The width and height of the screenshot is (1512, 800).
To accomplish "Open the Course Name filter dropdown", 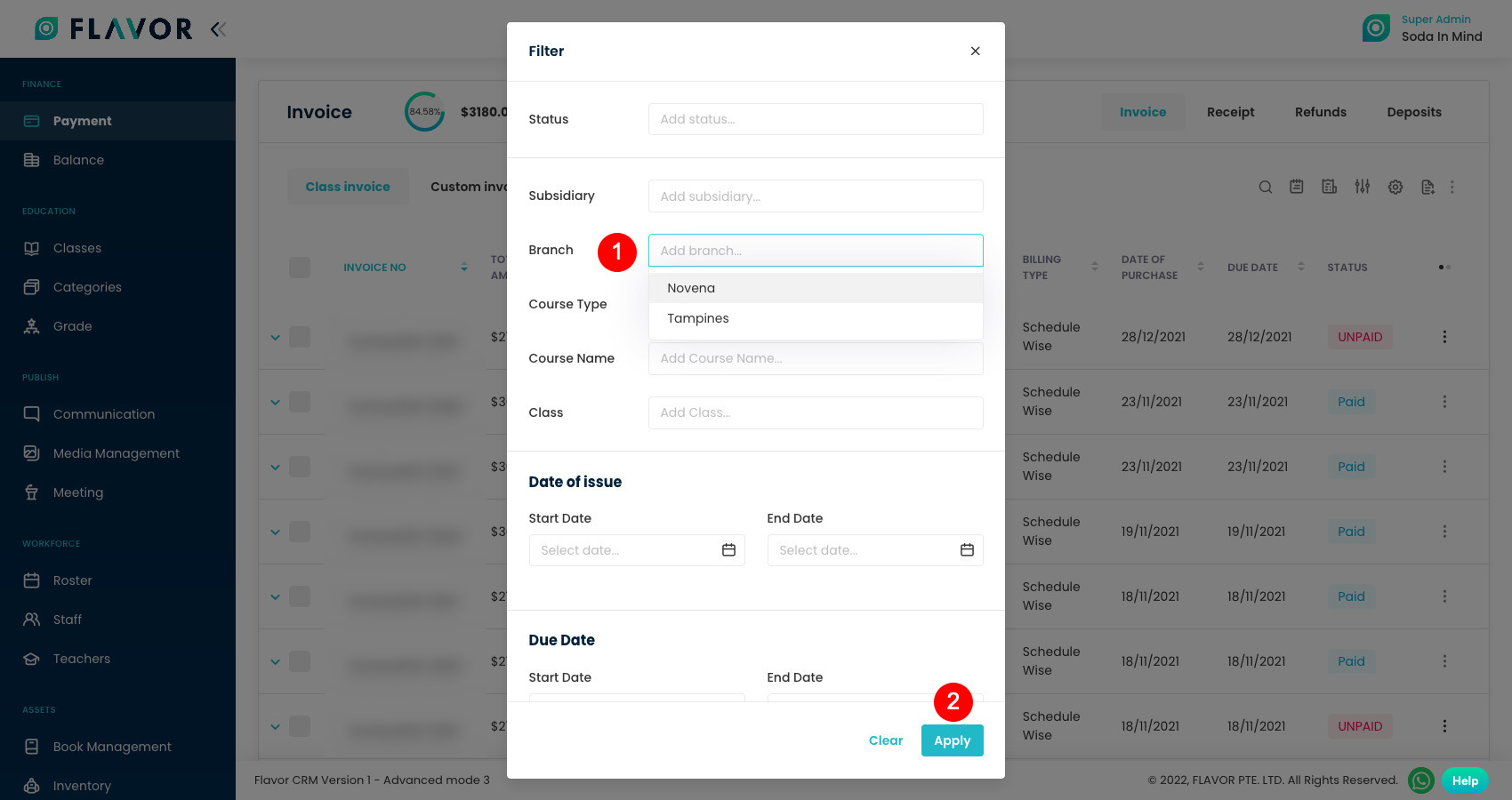I will point(816,358).
